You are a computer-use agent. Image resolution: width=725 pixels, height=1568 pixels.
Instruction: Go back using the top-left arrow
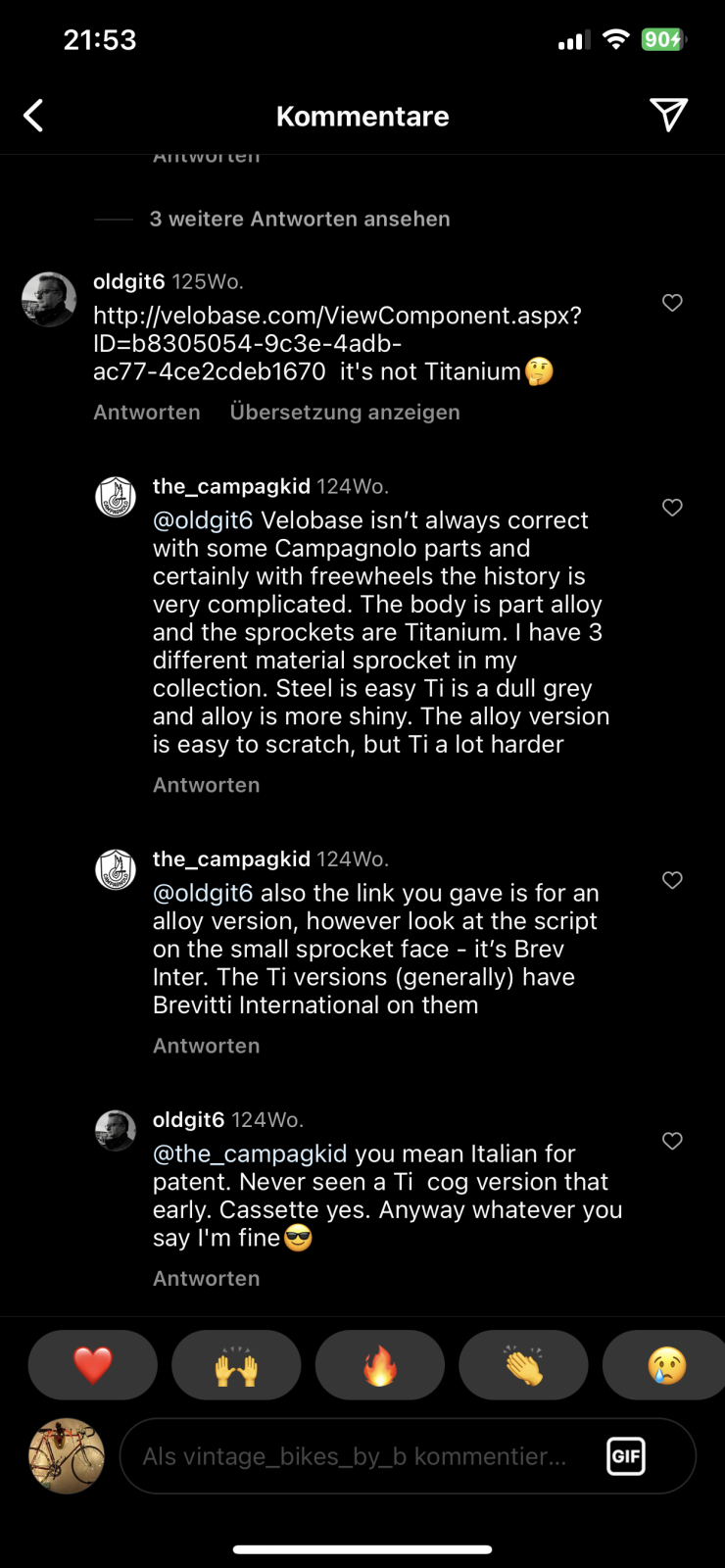click(34, 116)
